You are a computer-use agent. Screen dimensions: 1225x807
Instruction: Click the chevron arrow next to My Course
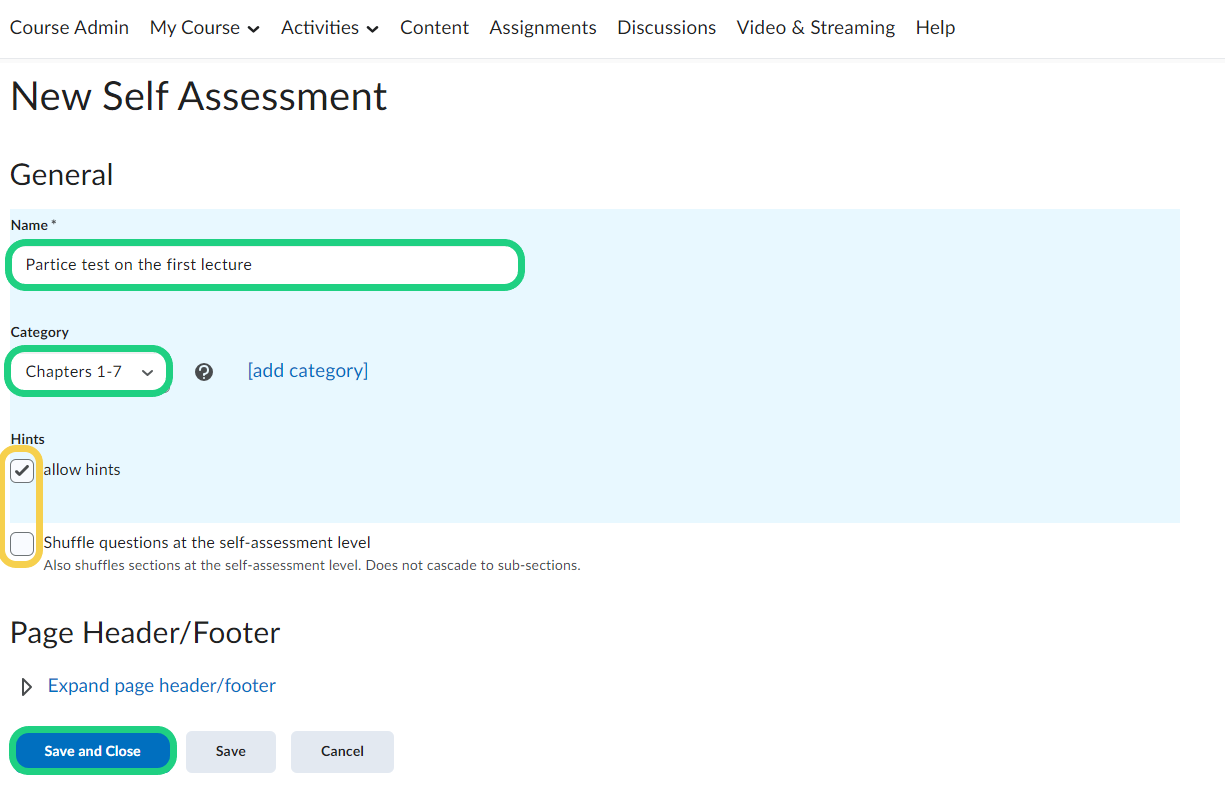(x=253, y=29)
